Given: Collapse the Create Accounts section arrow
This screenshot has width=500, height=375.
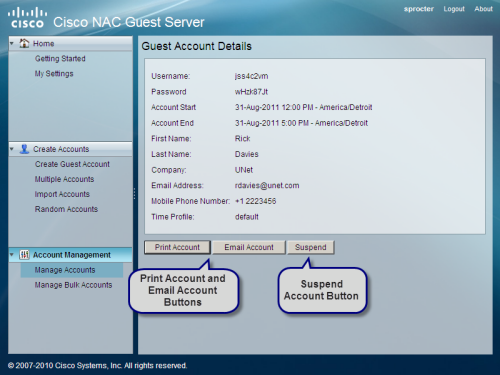Looking at the screenshot, I should 12,149.
